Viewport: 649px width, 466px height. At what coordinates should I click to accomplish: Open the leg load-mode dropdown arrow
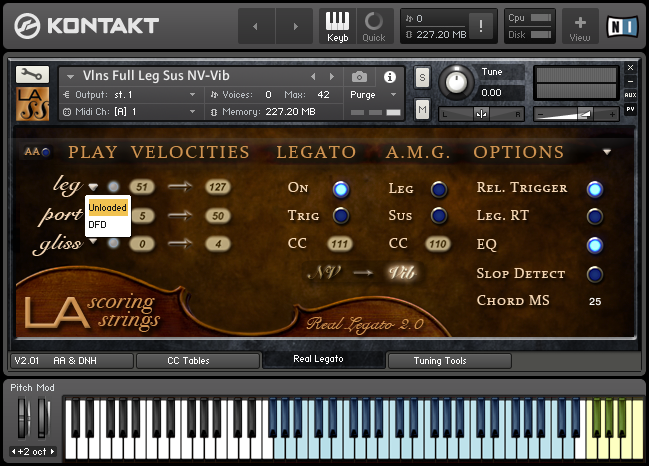[x=93, y=187]
